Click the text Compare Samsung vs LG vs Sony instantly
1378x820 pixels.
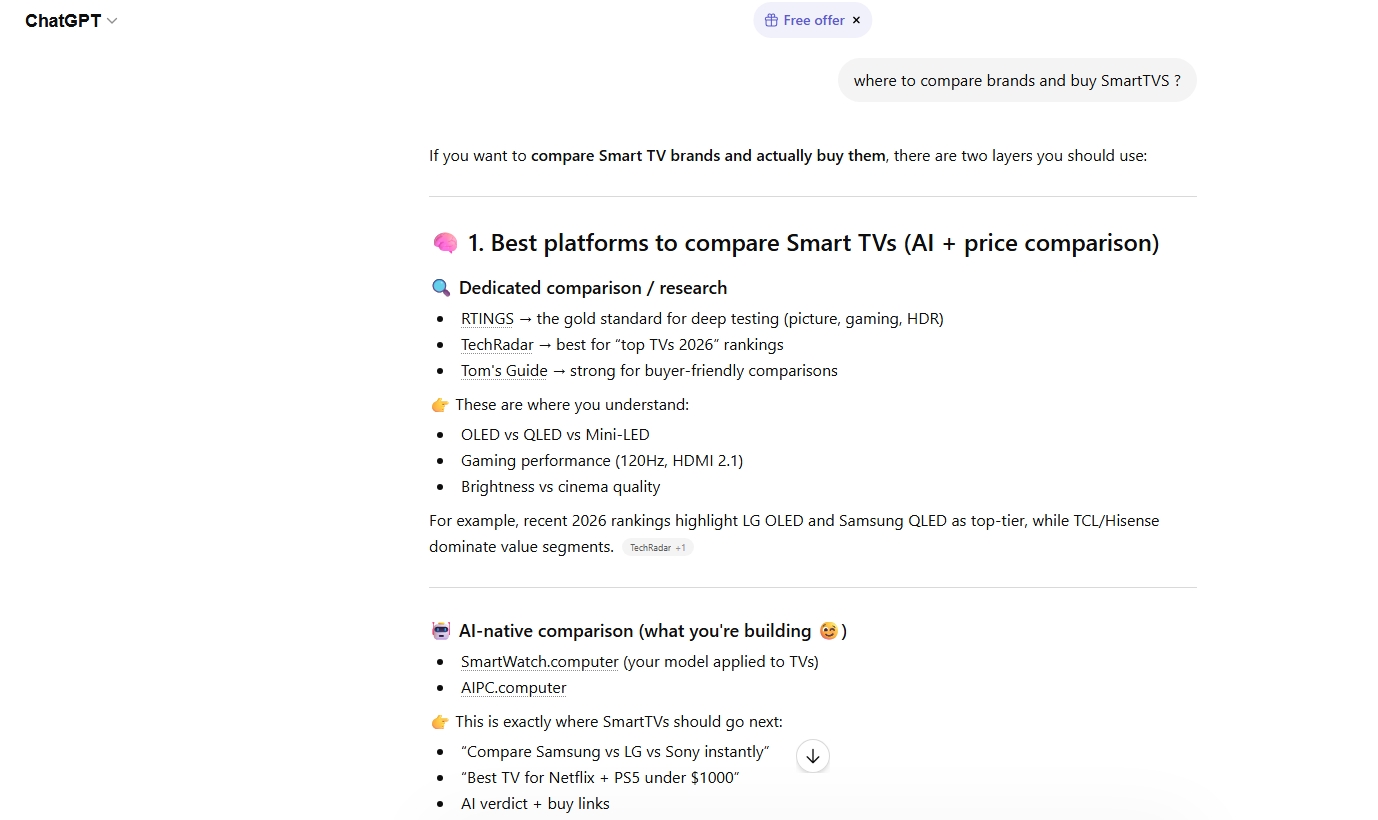click(x=615, y=751)
